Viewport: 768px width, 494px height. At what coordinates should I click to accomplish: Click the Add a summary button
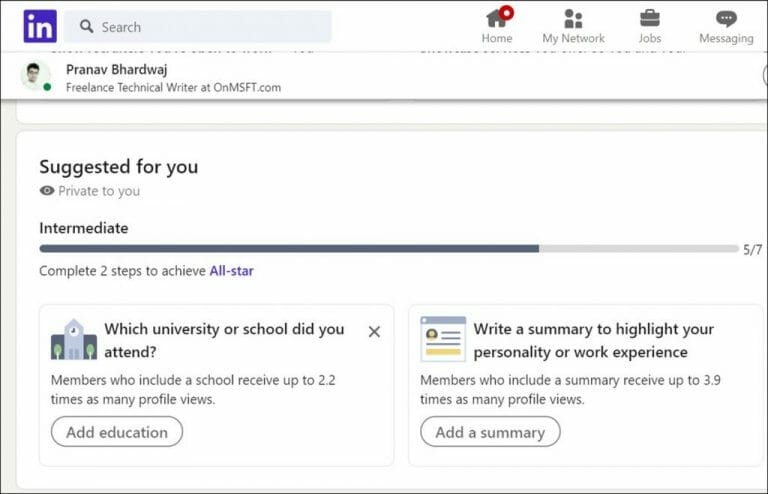pyautogui.click(x=490, y=432)
